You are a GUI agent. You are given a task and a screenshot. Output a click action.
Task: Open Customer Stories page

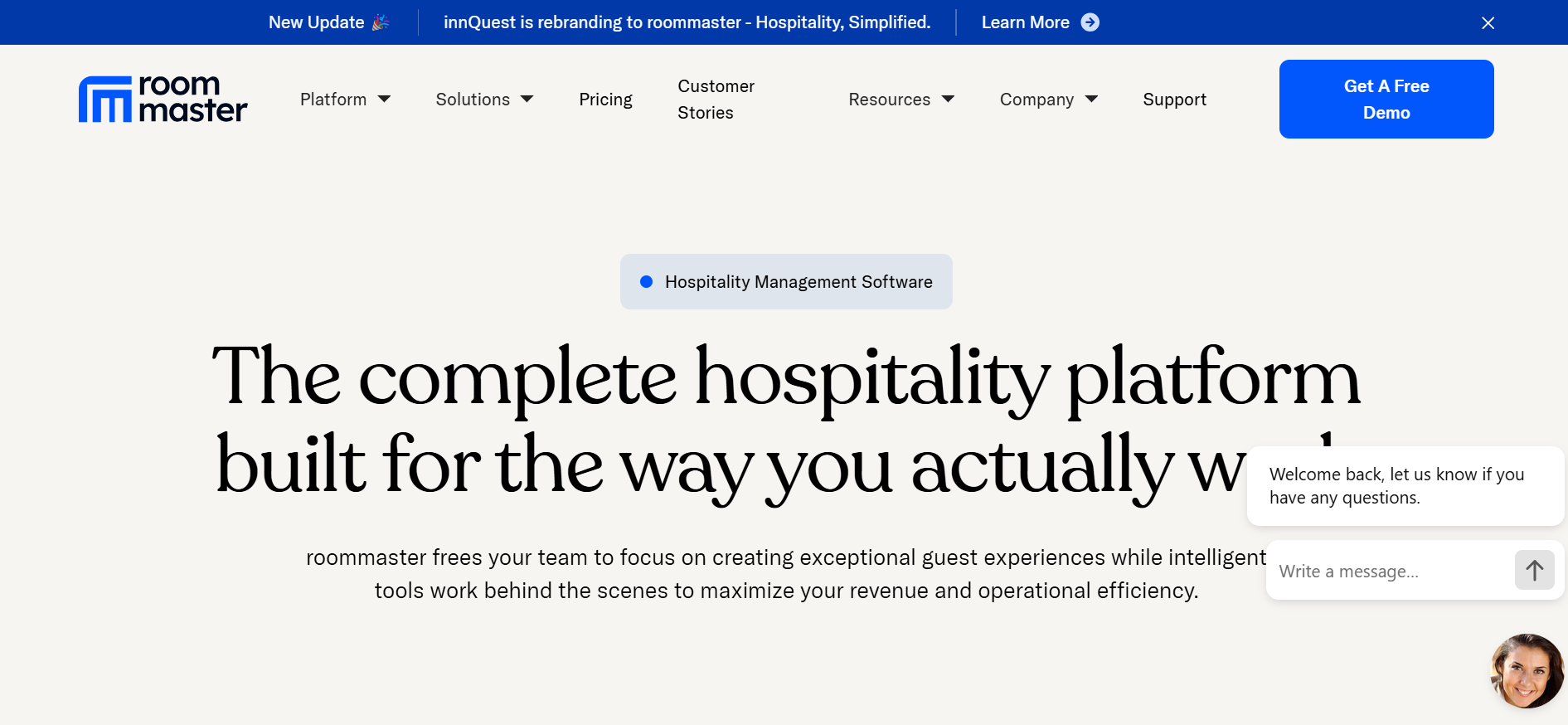pos(716,100)
